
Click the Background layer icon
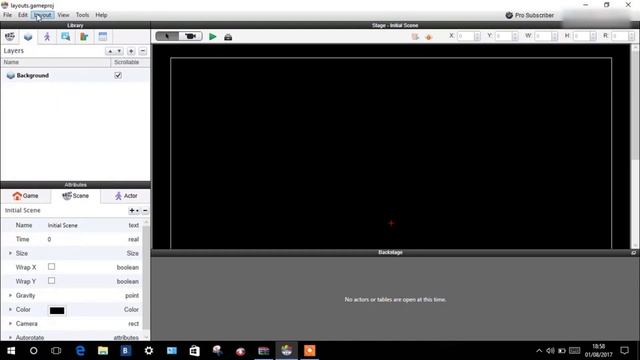point(11,76)
